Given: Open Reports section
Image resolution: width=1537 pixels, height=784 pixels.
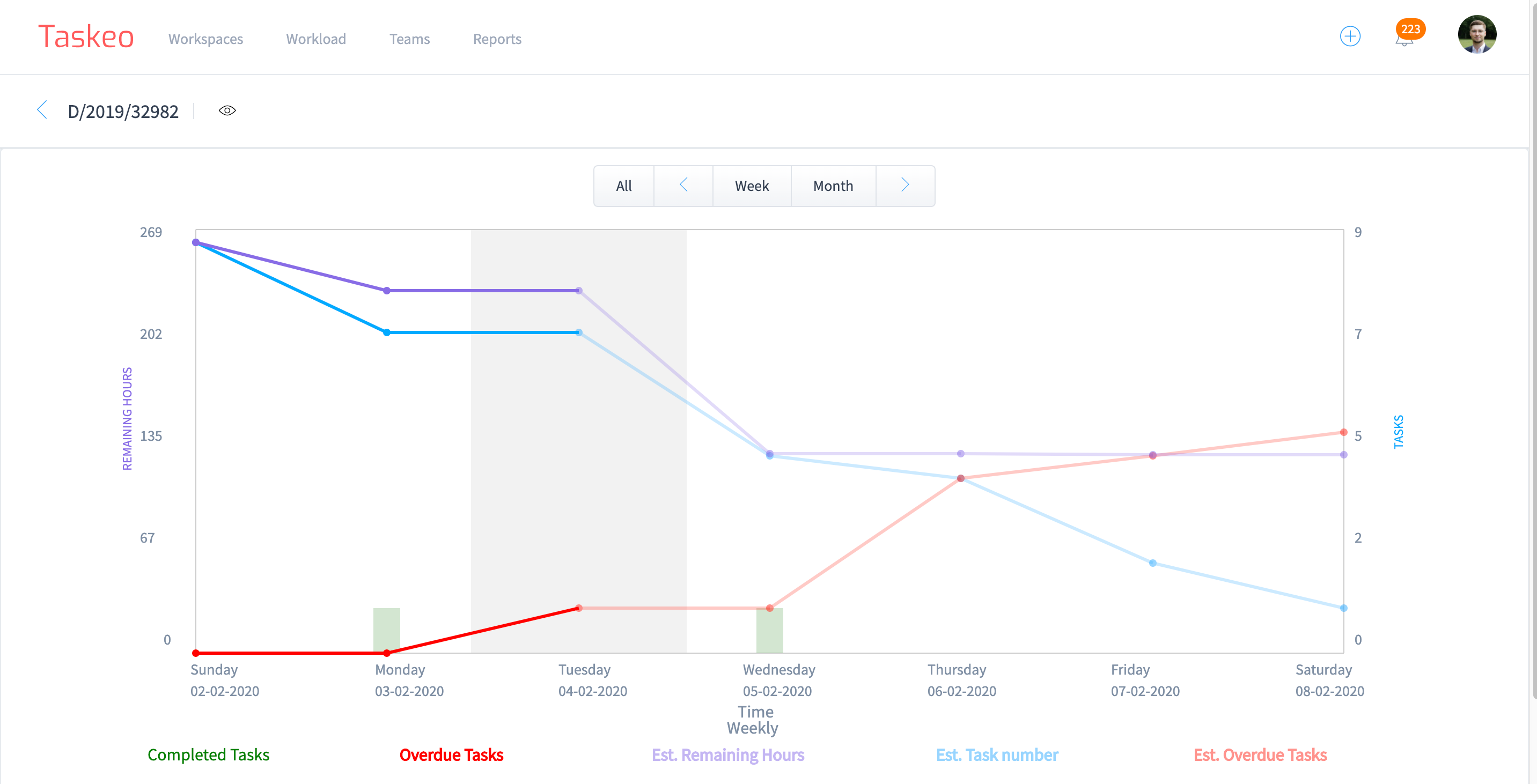Looking at the screenshot, I should (x=497, y=39).
